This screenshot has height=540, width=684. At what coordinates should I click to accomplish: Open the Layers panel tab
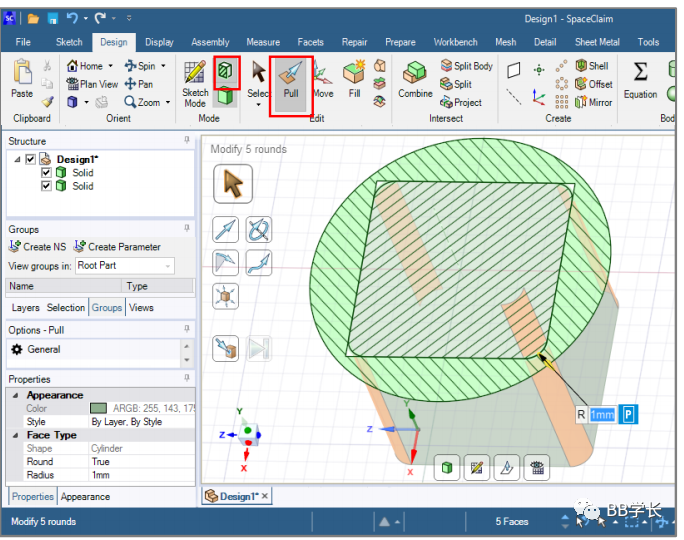(x=25, y=308)
